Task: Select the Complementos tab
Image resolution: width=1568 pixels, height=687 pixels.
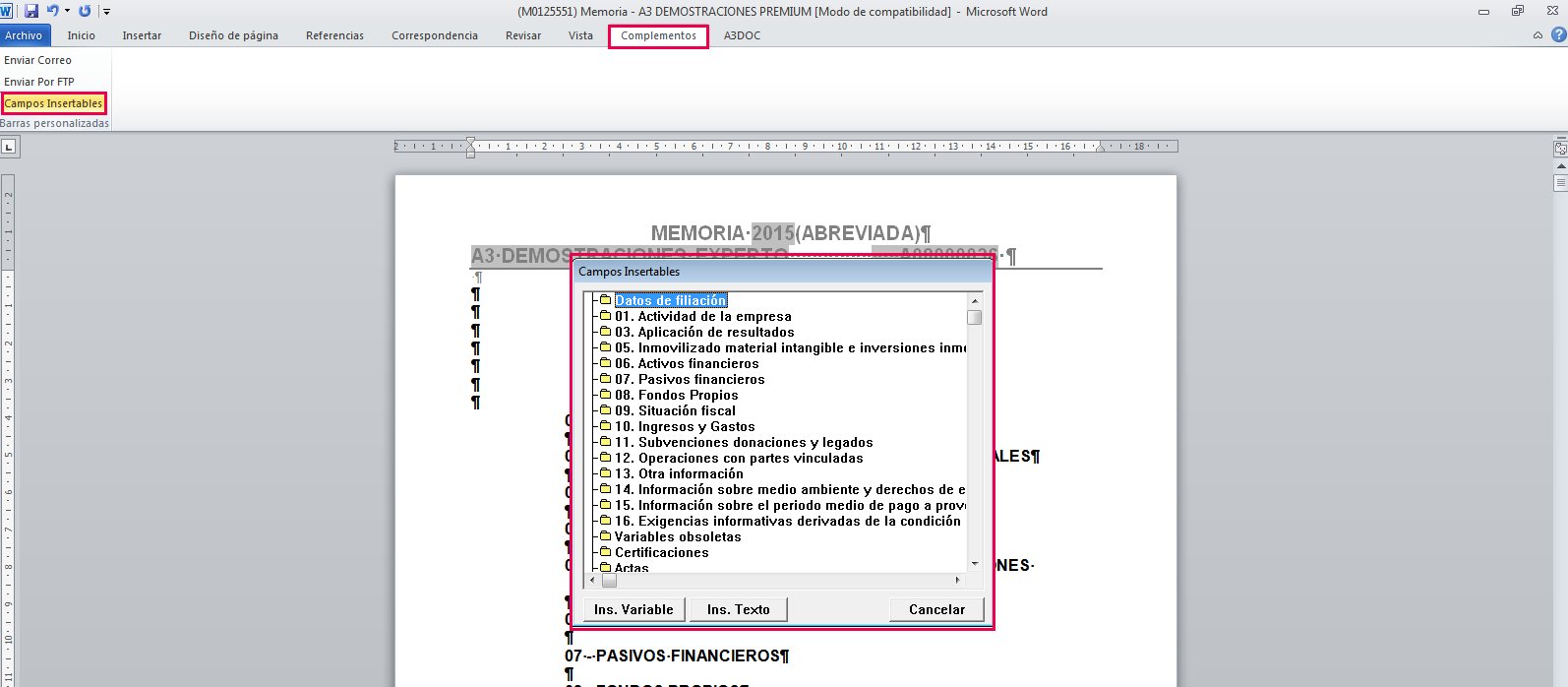Action: pos(658,35)
